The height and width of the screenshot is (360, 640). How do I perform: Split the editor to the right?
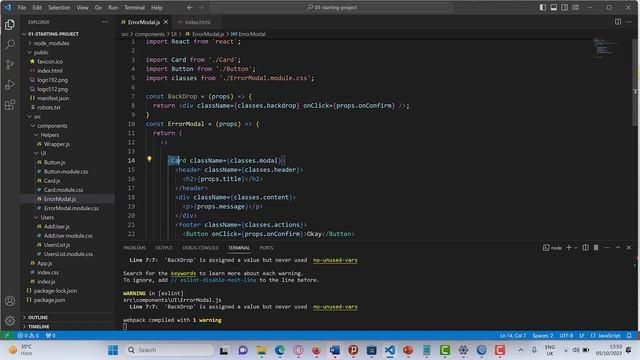click(618, 22)
